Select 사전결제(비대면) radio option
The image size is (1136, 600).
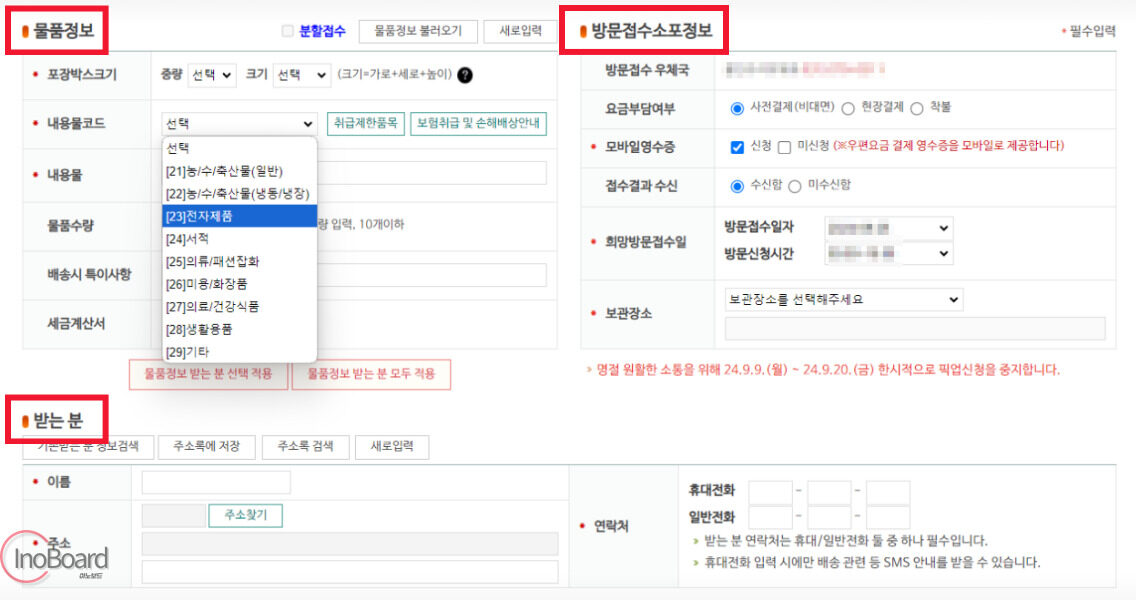[x=737, y=108]
